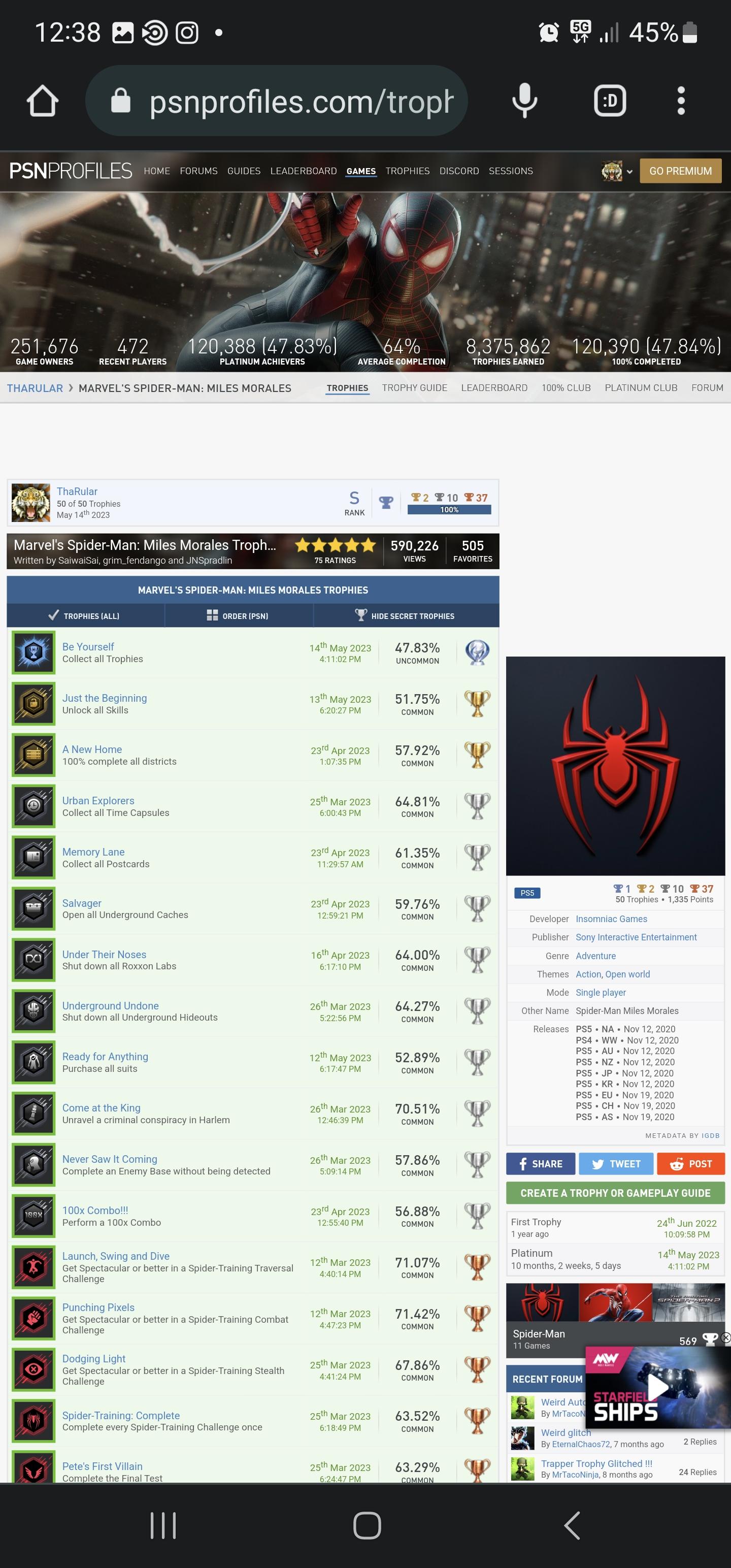Tap the microphone voice search icon
Screen dimensions: 731x1568
point(524,101)
